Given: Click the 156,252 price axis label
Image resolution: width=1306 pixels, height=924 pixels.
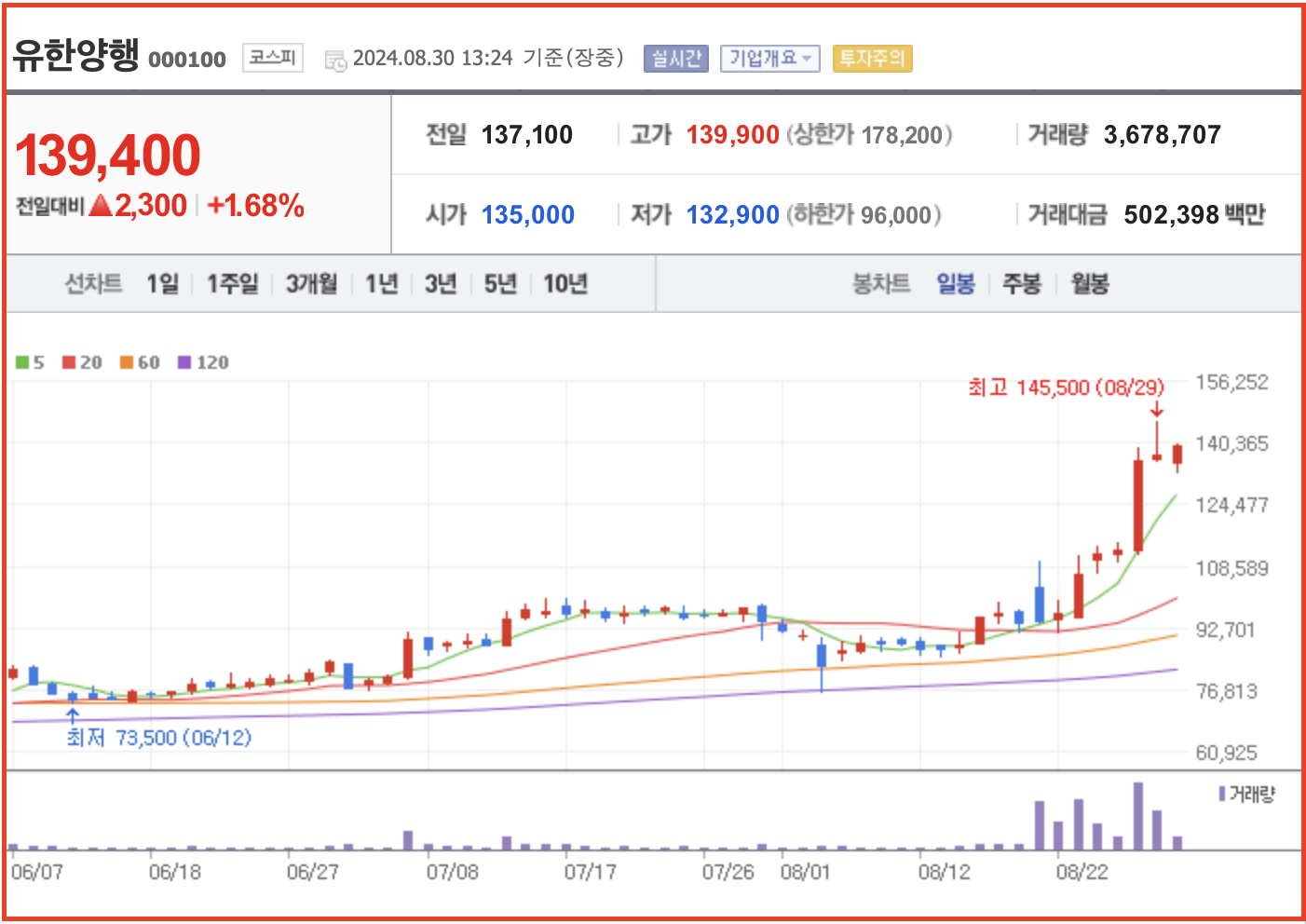Looking at the screenshot, I should coord(1231,382).
